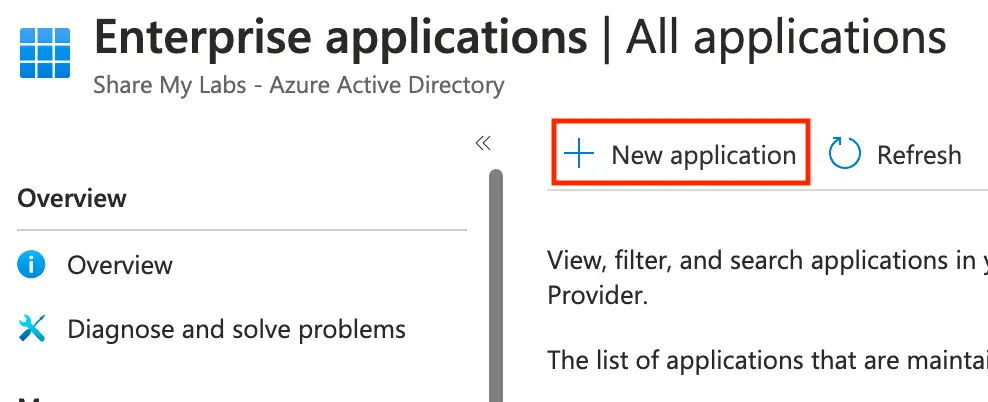Open the Overview menu item

119,265
